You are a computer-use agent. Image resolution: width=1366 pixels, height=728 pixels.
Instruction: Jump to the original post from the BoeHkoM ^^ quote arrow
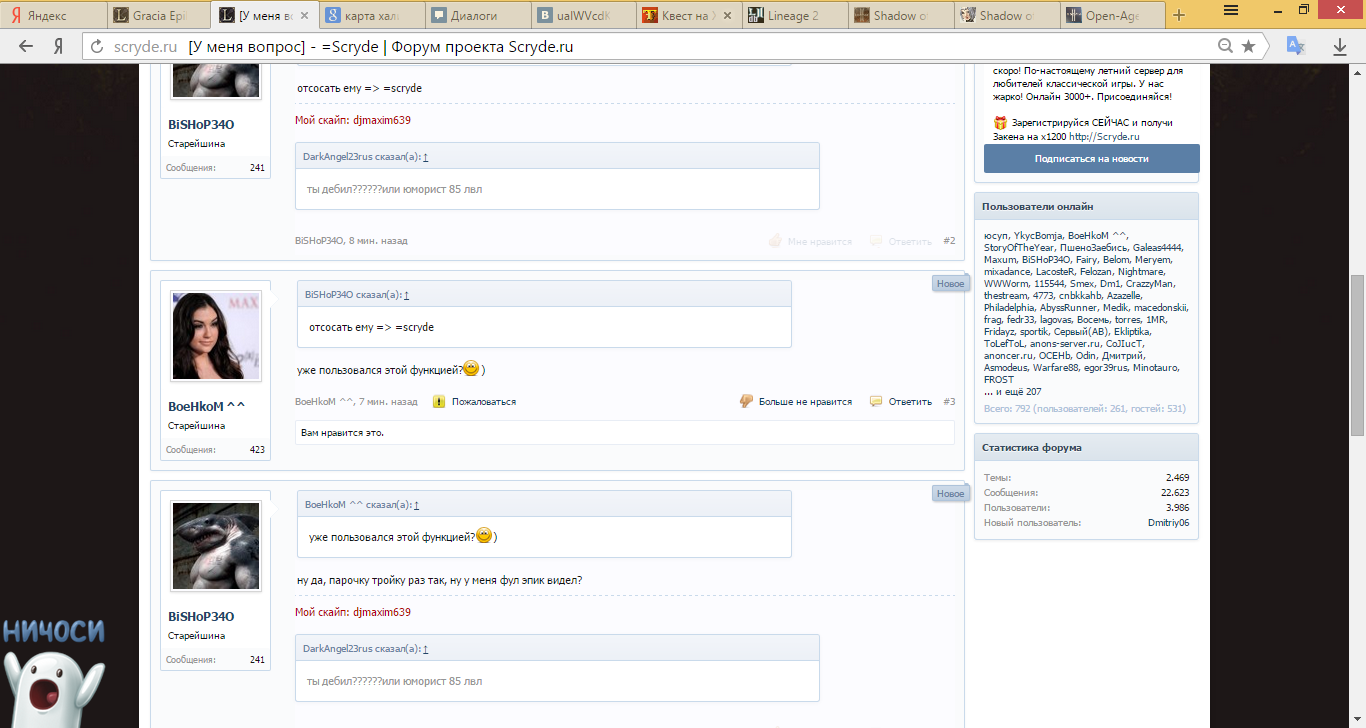pos(417,505)
